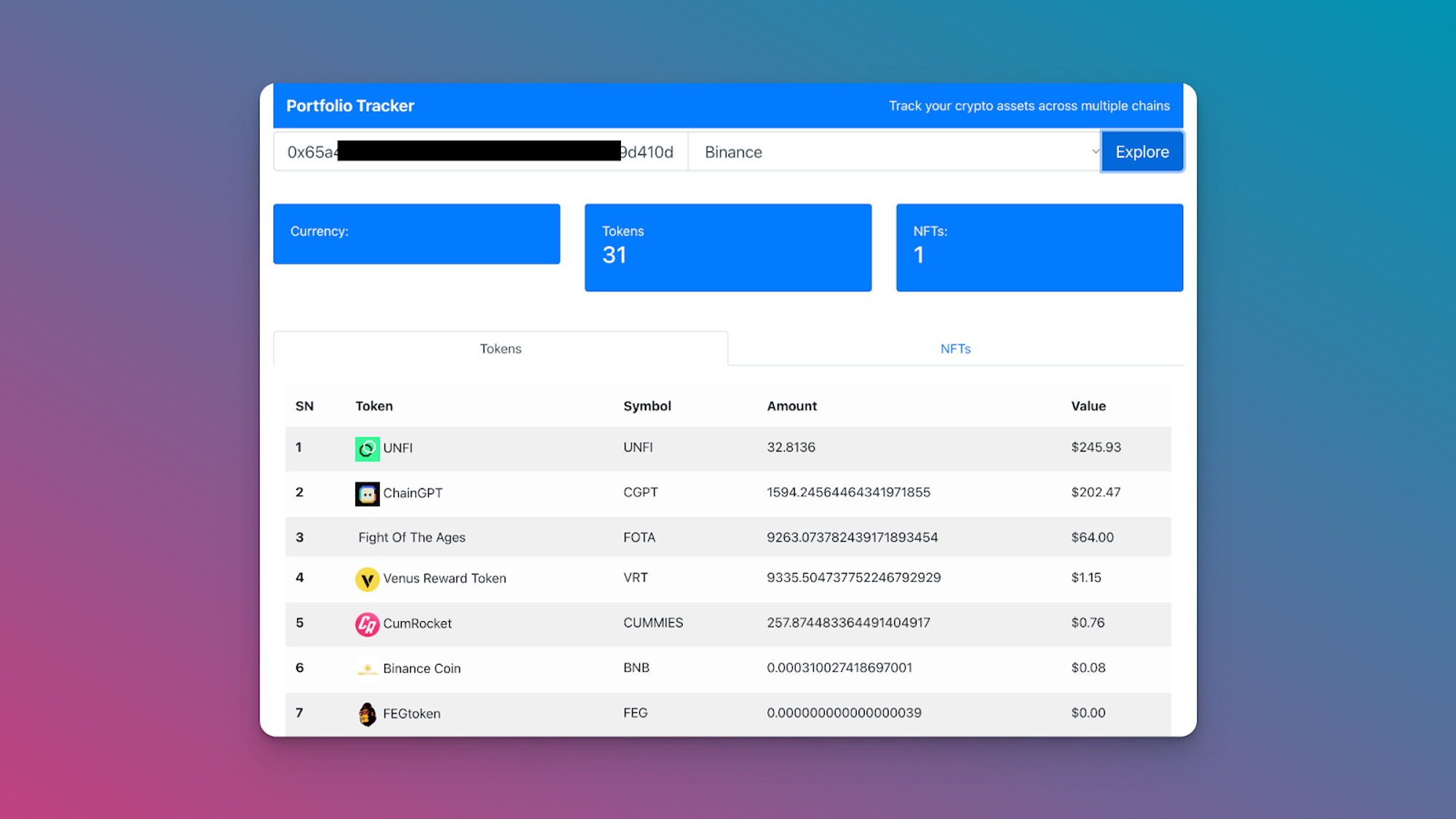Click the dropdown chevron next to Binance
Viewport: 1456px width, 819px height.
[x=1095, y=151]
